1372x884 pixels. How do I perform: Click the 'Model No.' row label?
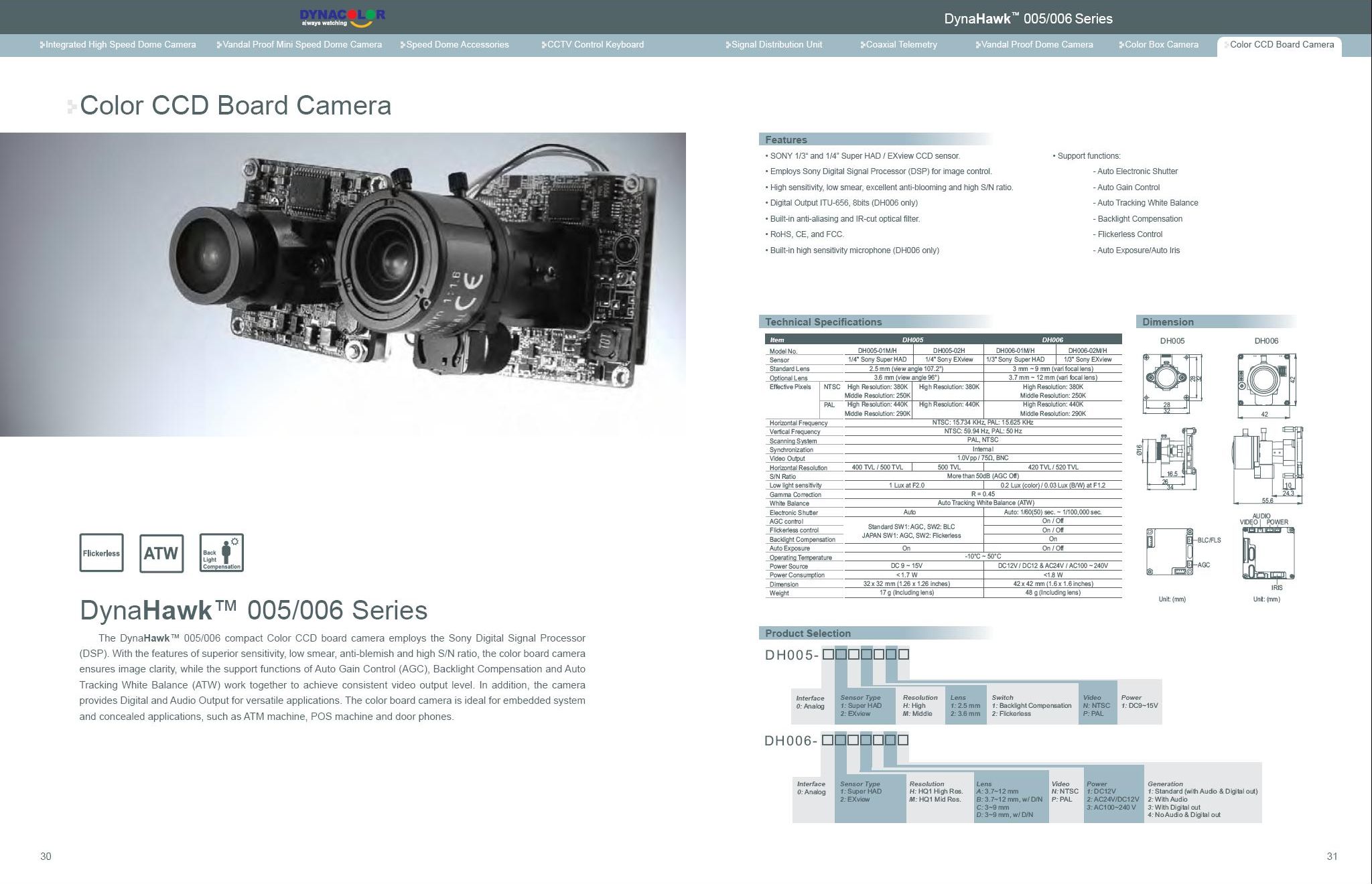(783, 351)
